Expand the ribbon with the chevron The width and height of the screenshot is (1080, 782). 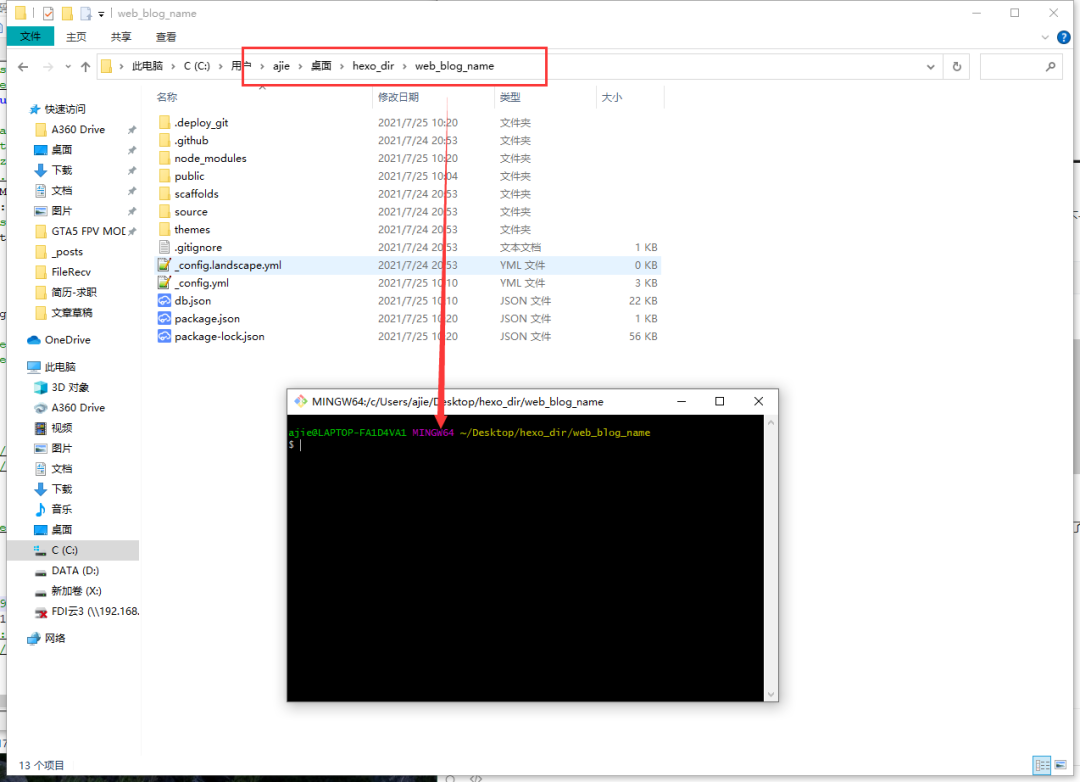[1045, 37]
